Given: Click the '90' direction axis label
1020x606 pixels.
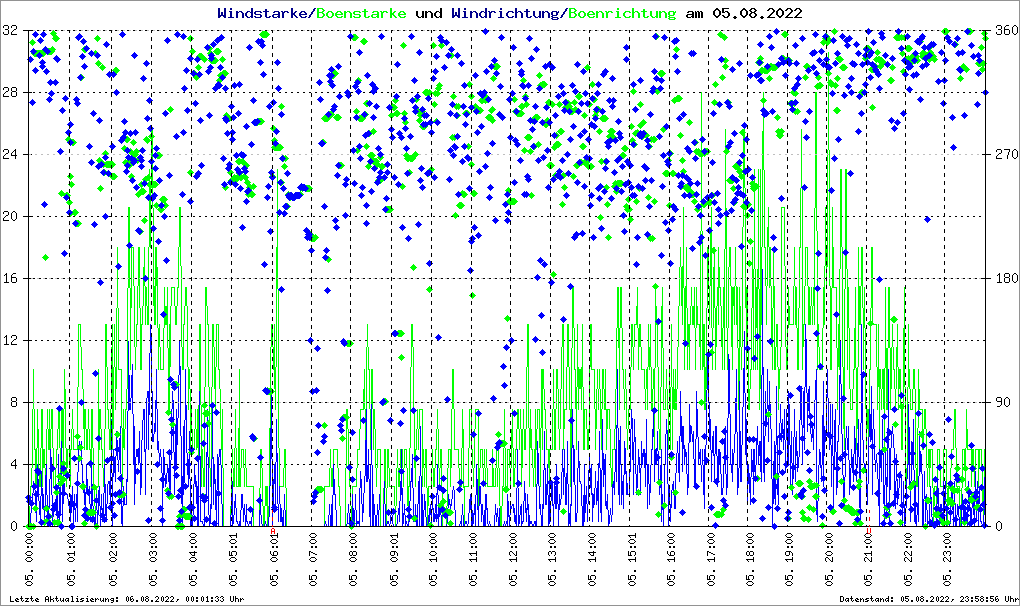Looking at the screenshot, I should tap(1000, 403).
